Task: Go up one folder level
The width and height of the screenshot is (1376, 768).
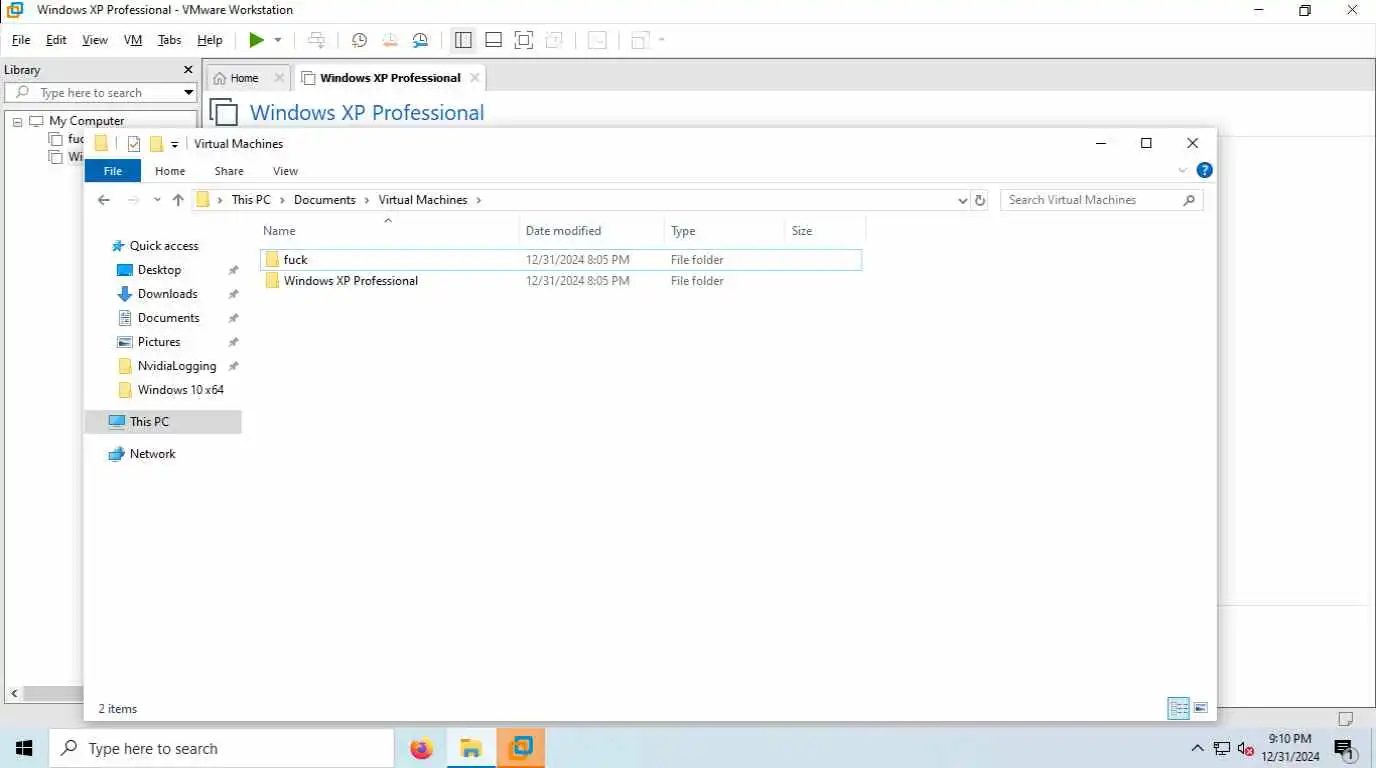Action: (178, 200)
